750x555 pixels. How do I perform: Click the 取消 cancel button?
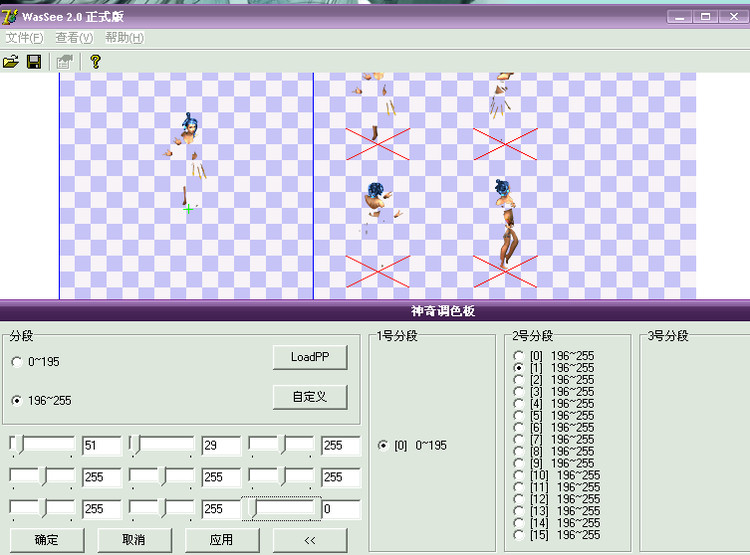click(134, 540)
